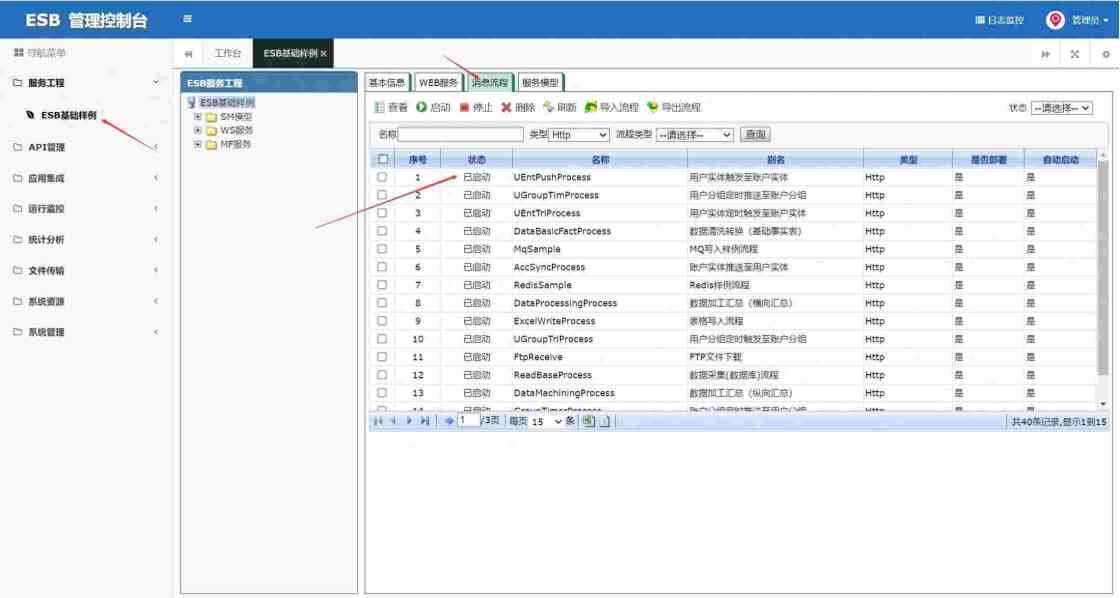Go to next page in pager
The width and height of the screenshot is (1120, 598).
pos(409,422)
